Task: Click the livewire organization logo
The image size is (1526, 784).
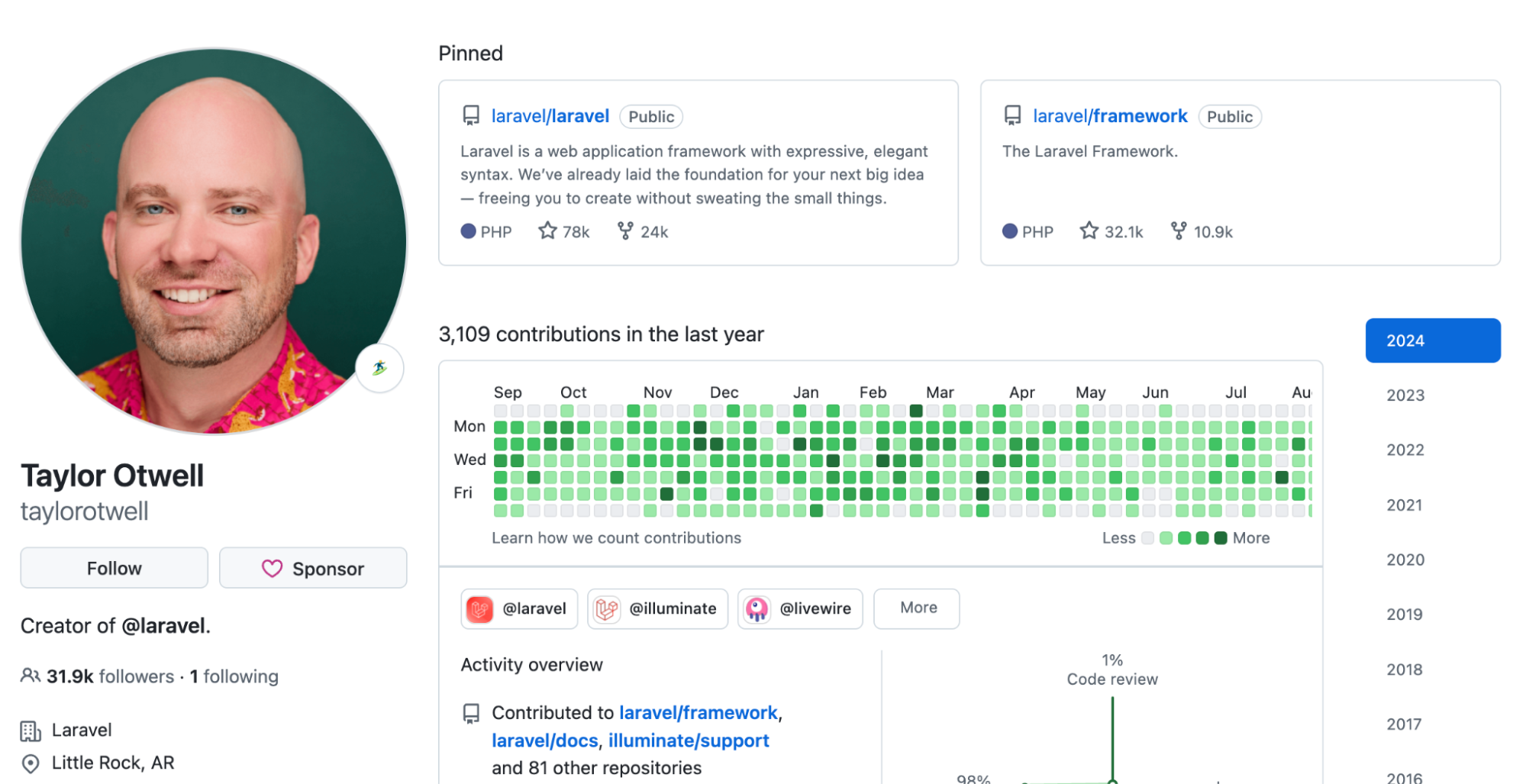Action: 757,608
